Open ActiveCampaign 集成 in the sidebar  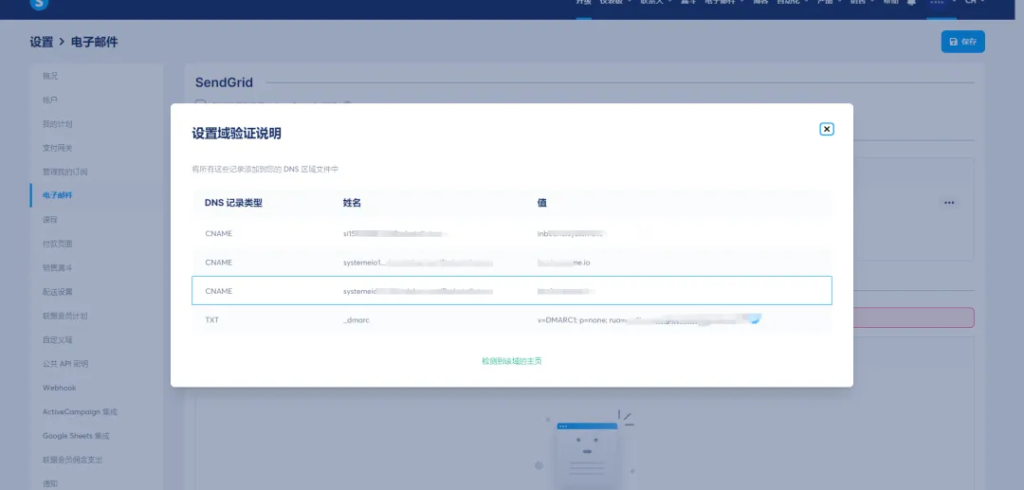[x=80, y=412]
